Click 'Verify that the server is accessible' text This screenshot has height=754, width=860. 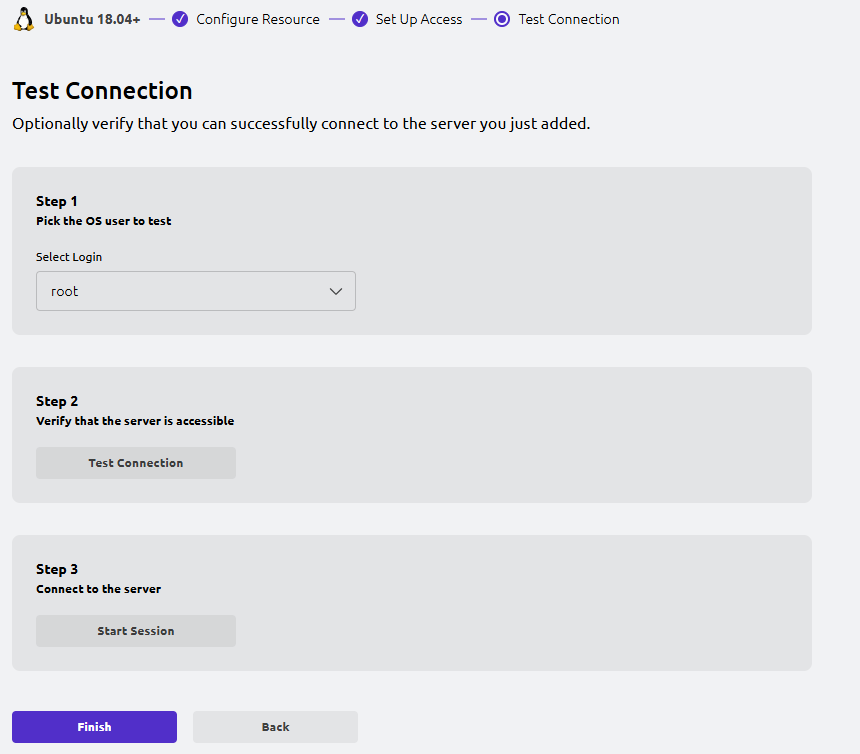click(x=135, y=421)
